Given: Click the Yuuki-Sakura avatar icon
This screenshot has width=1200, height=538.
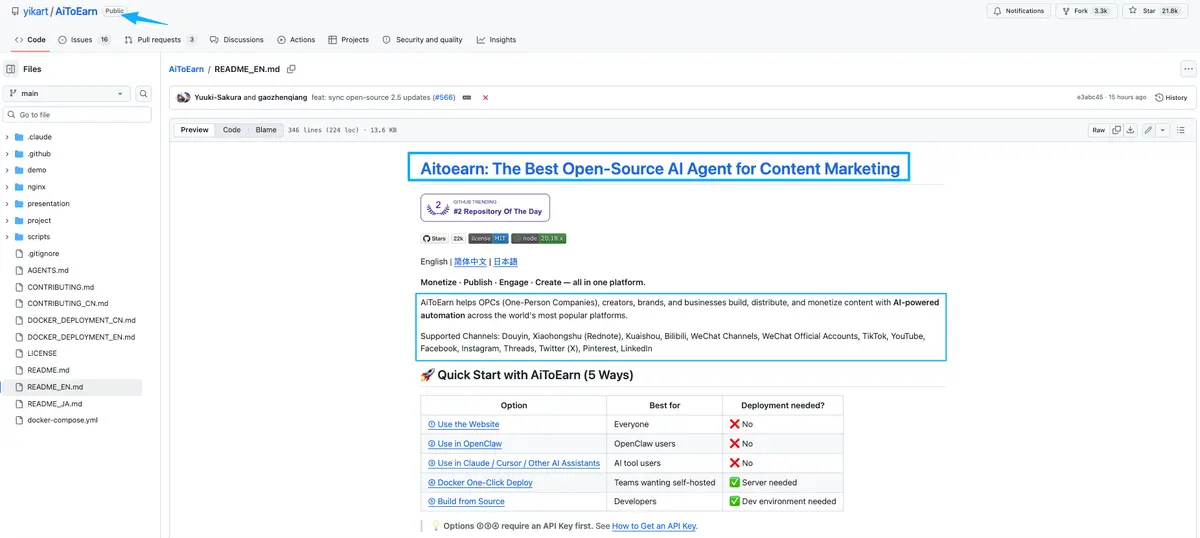Looking at the screenshot, I should [183, 97].
